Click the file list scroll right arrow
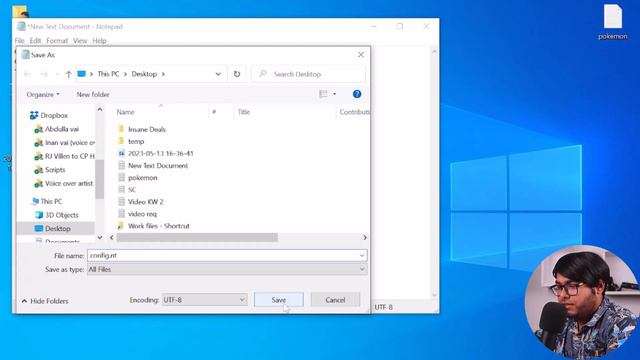Viewport: 640px width, 360px height. [x=364, y=237]
